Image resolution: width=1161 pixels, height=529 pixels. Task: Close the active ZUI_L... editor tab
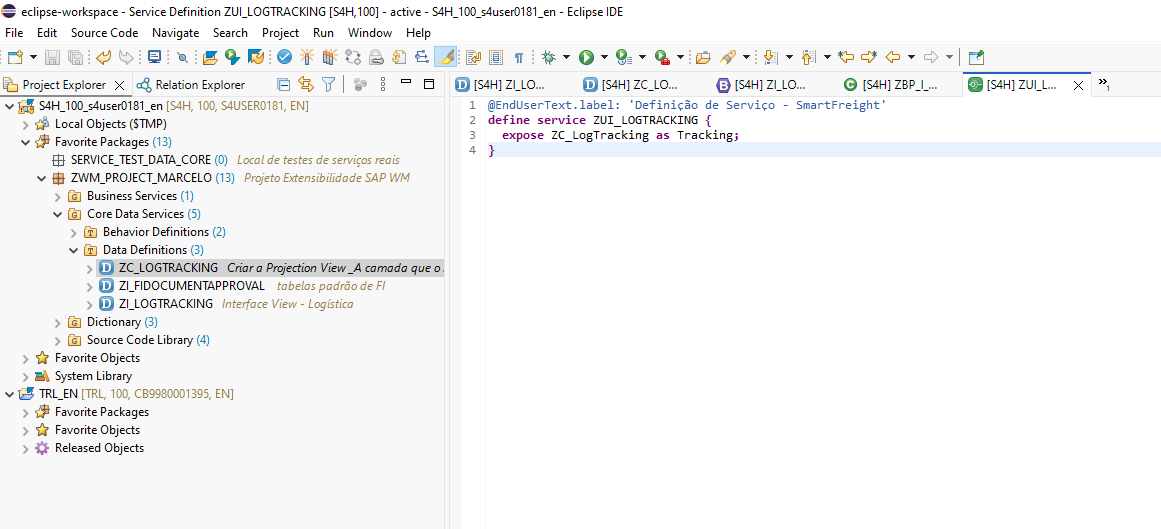1078,85
